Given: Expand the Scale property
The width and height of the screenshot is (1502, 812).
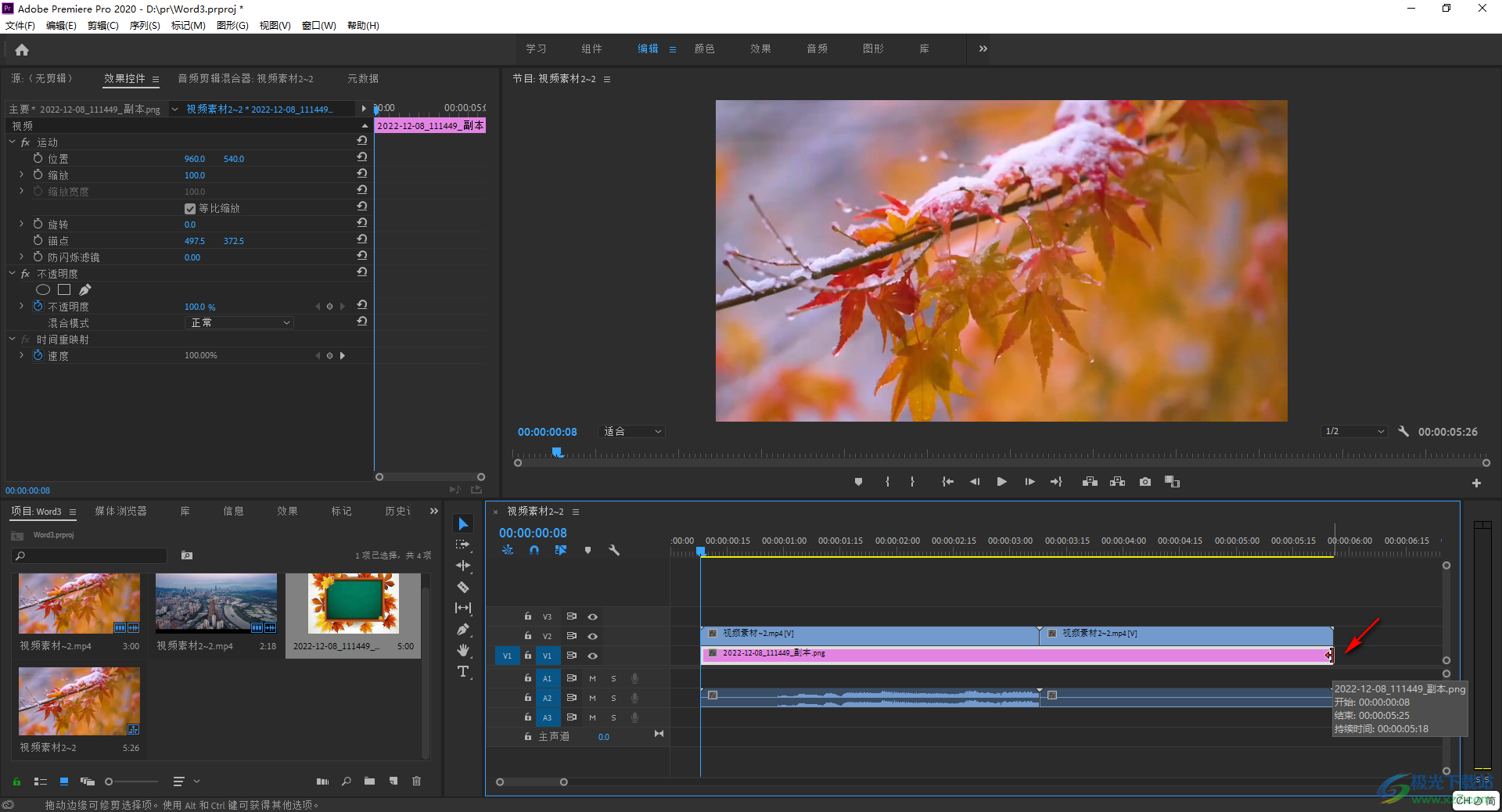Looking at the screenshot, I should (x=21, y=174).
